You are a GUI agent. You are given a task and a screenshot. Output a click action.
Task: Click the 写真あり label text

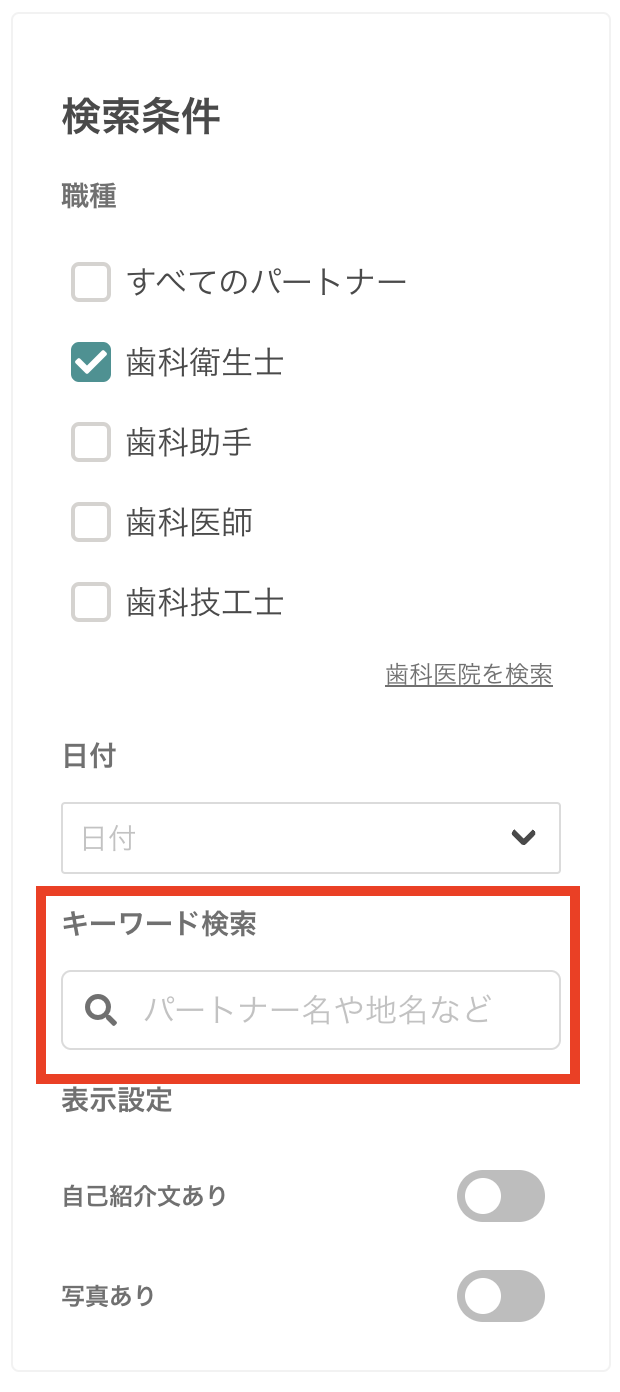[109, 1296]
